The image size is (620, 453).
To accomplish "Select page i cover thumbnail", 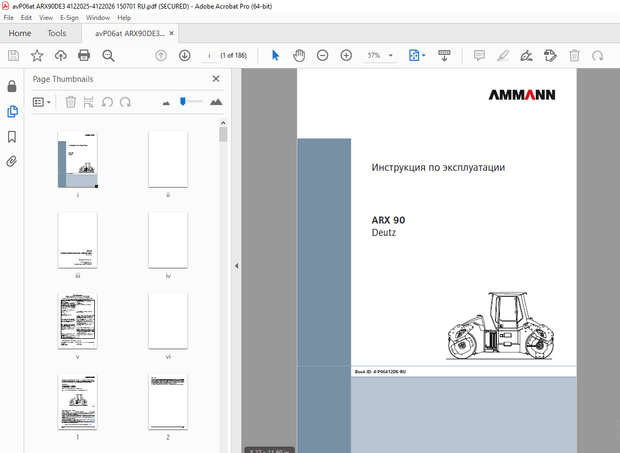I will (x=78, y=160).
